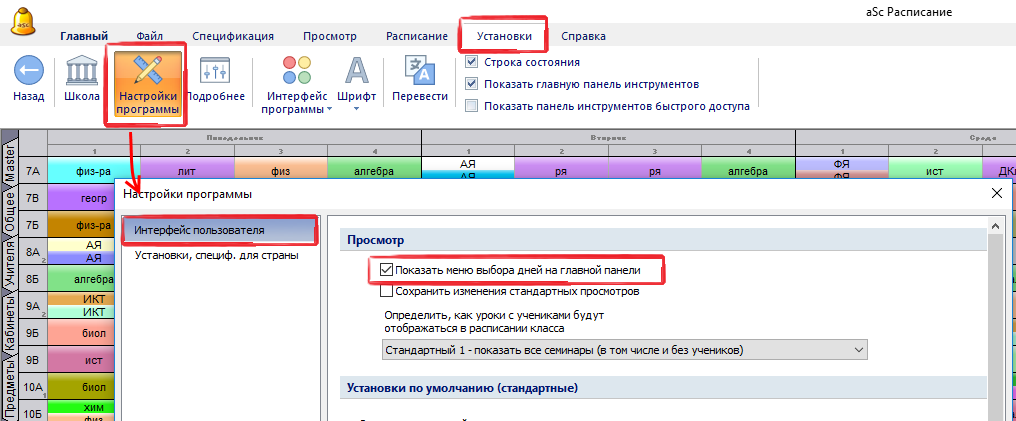Open the Стандартный 1 seminar display dropdown
Screen dimensions: 1016x421
pos(625,349)
